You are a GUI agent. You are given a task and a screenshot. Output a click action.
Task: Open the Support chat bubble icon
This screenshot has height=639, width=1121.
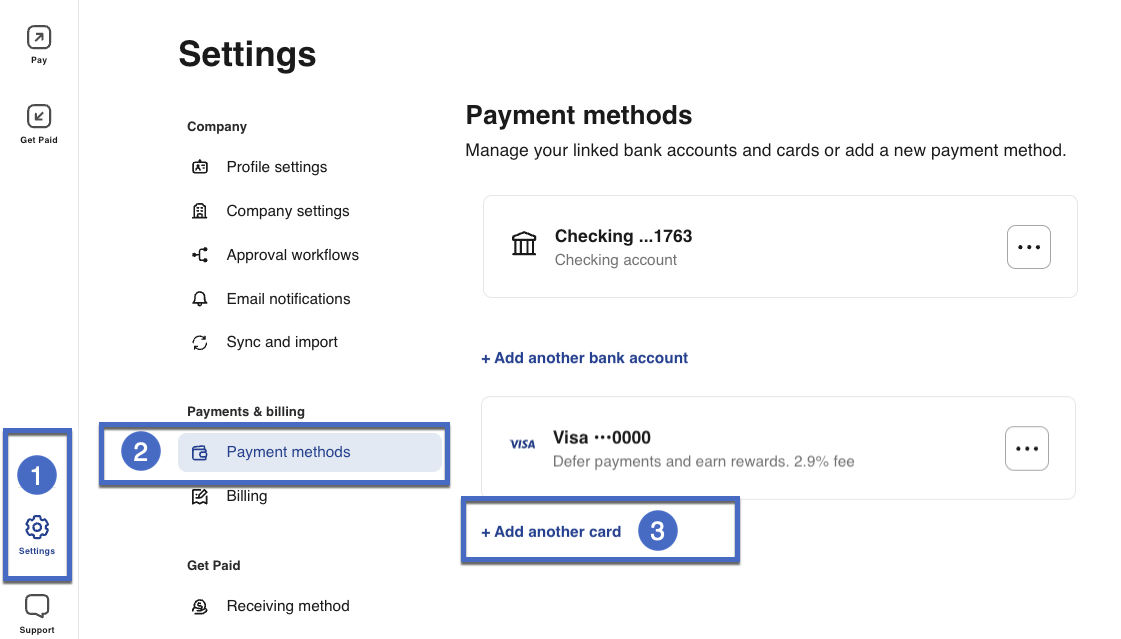[x=37, y=606]
